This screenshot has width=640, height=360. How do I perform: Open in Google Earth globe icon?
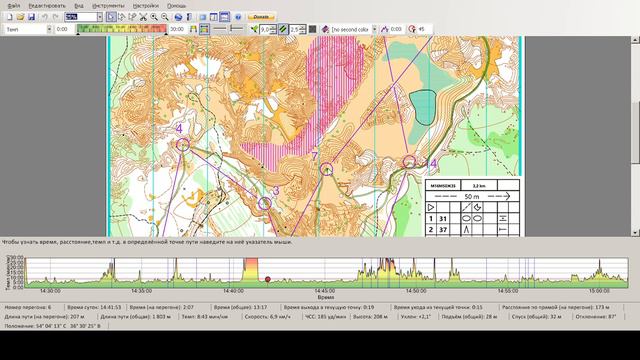pos(178,17)
